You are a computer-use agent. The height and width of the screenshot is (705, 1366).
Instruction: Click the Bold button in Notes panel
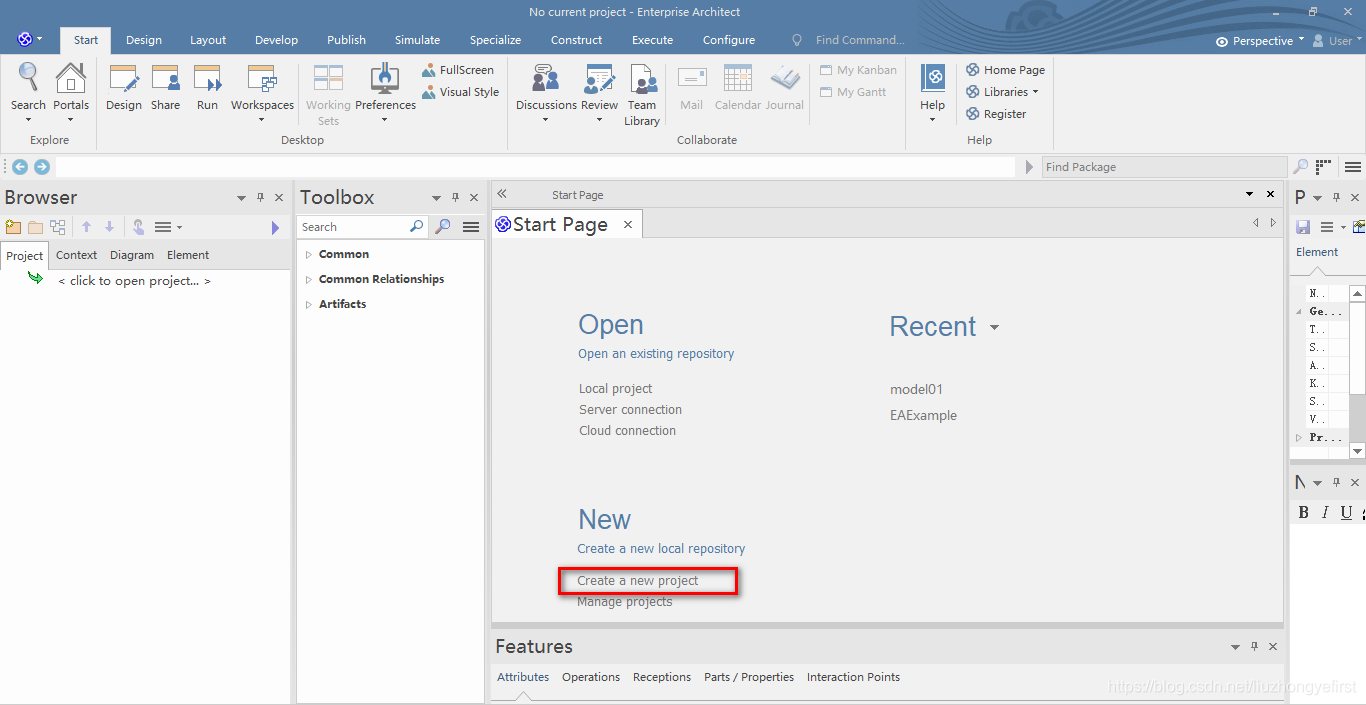point(1303,512)
